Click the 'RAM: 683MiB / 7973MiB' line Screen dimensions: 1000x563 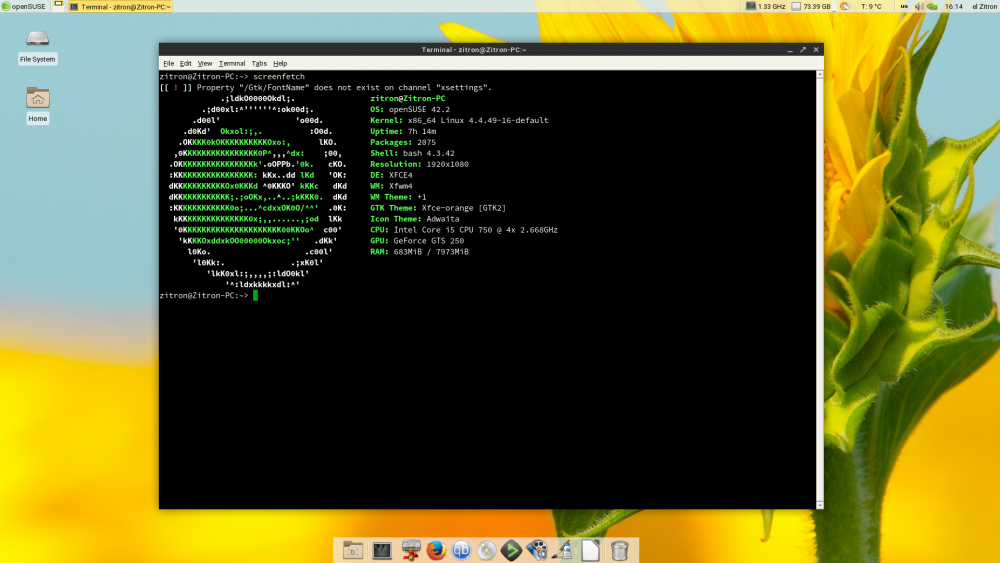(x=419, y=252)
